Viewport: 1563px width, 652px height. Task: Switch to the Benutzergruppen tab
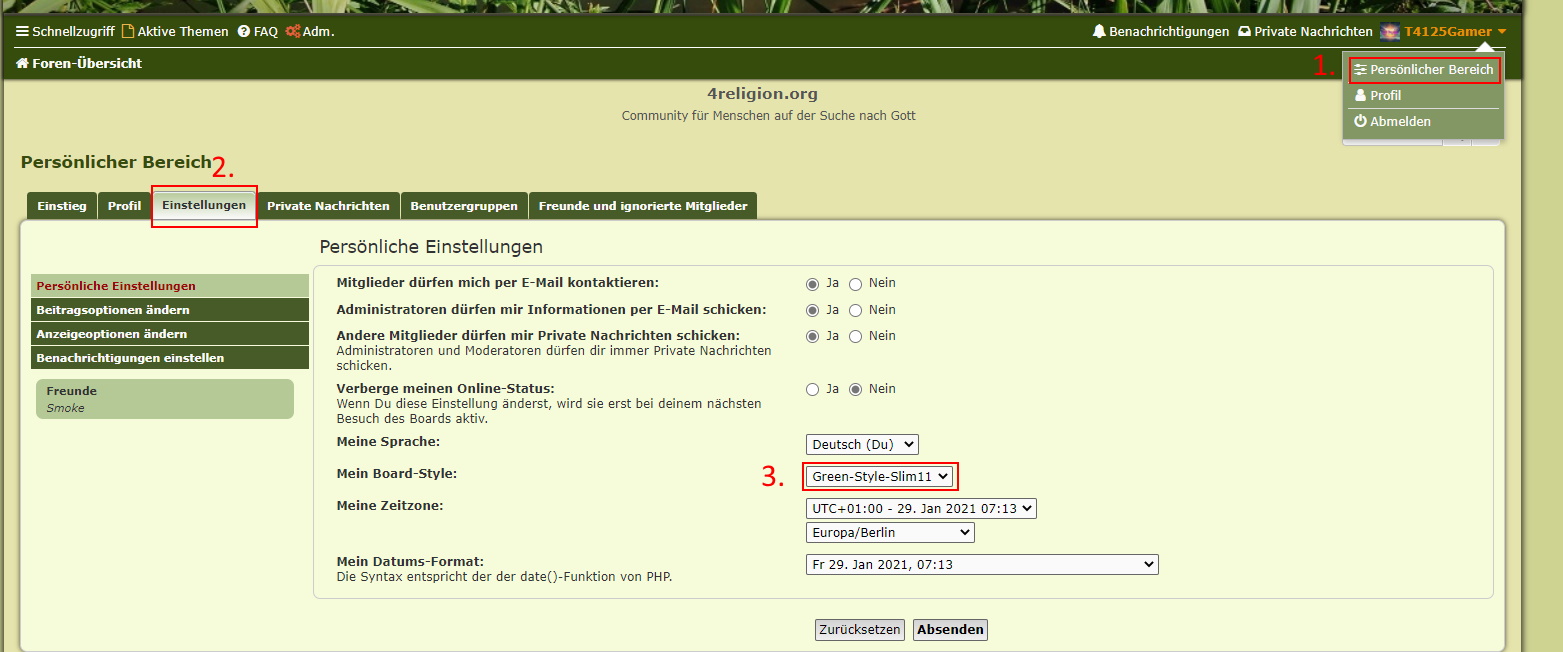click(x=464, y=206)
